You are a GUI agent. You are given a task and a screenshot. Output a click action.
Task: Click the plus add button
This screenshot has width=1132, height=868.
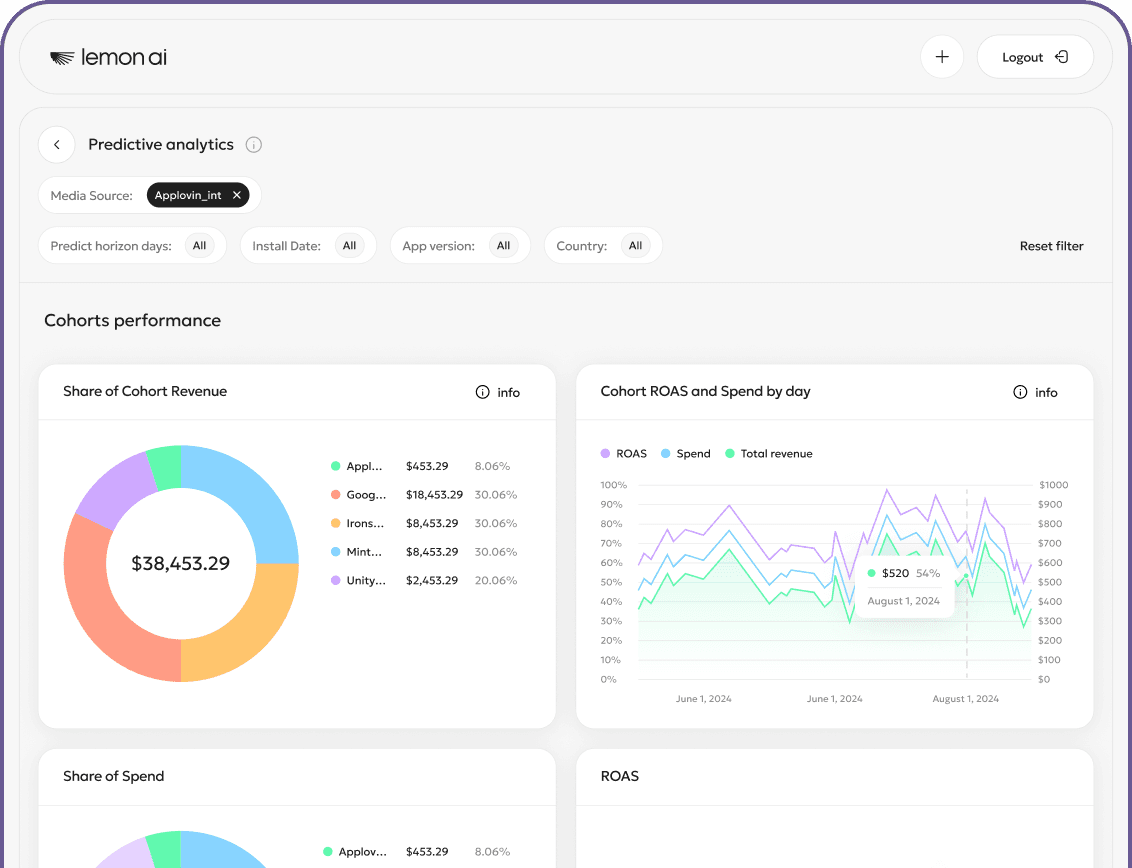click(941, 58)
